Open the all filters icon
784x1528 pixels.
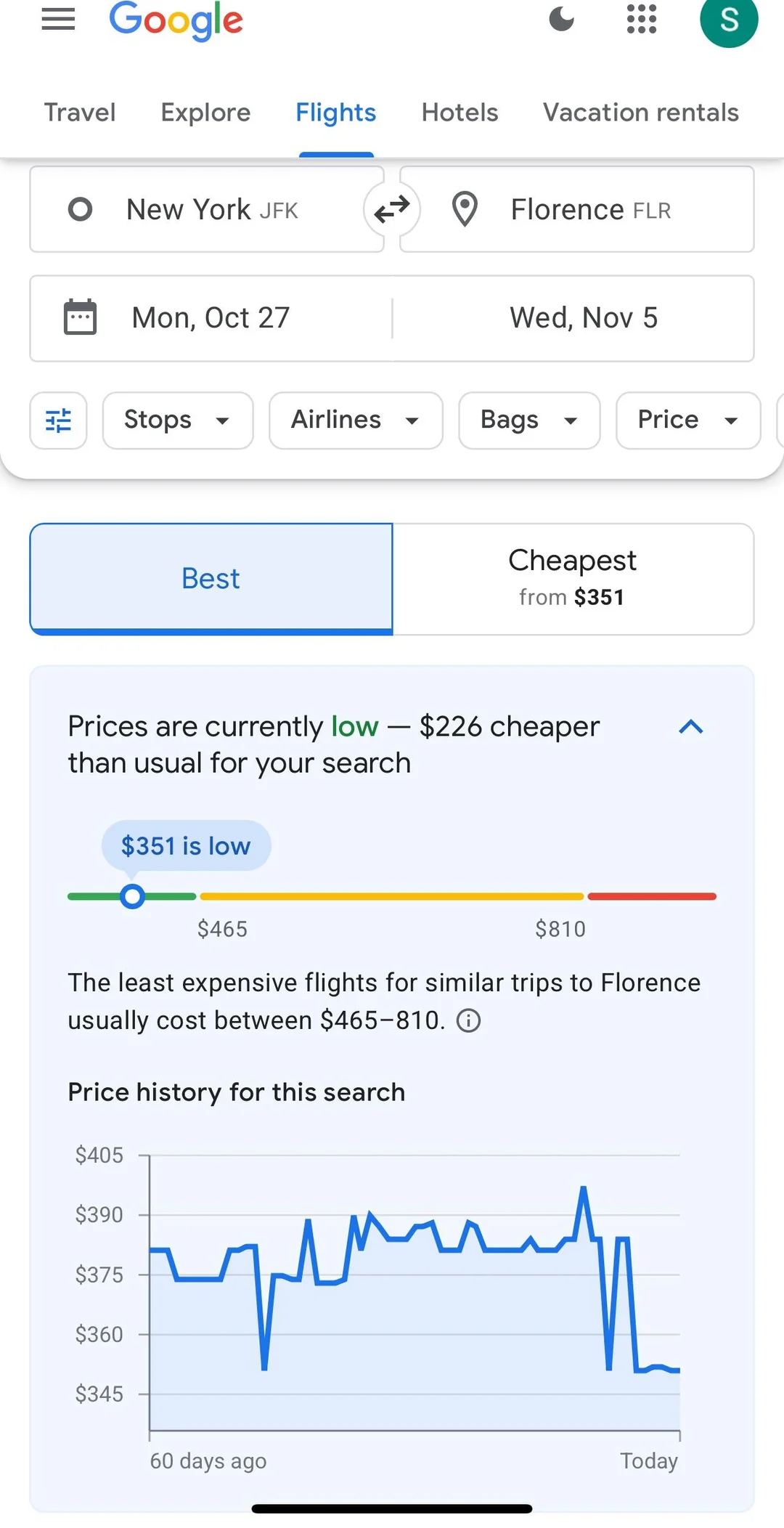pos(59,420)
